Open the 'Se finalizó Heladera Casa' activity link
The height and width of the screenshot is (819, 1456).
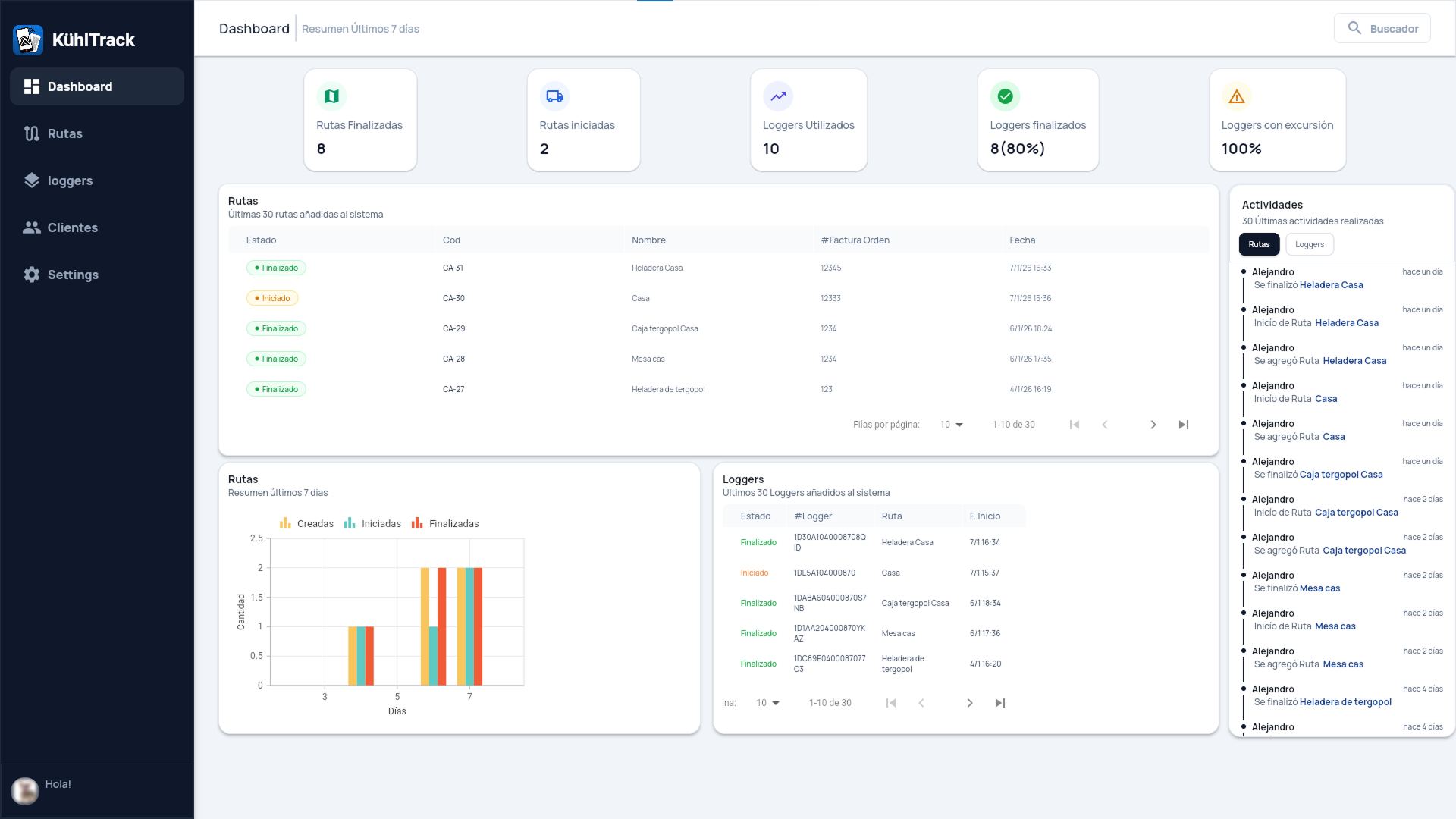tap(1331, 285)
